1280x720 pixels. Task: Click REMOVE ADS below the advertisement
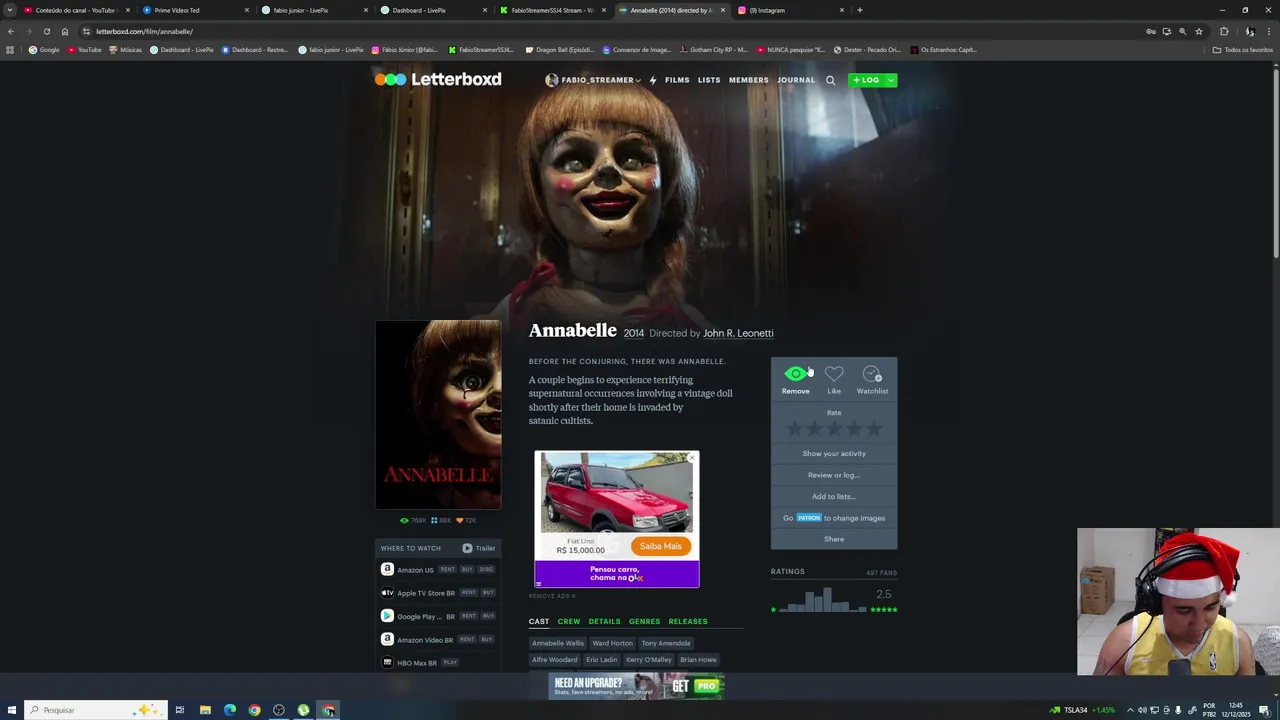[552, 596]
